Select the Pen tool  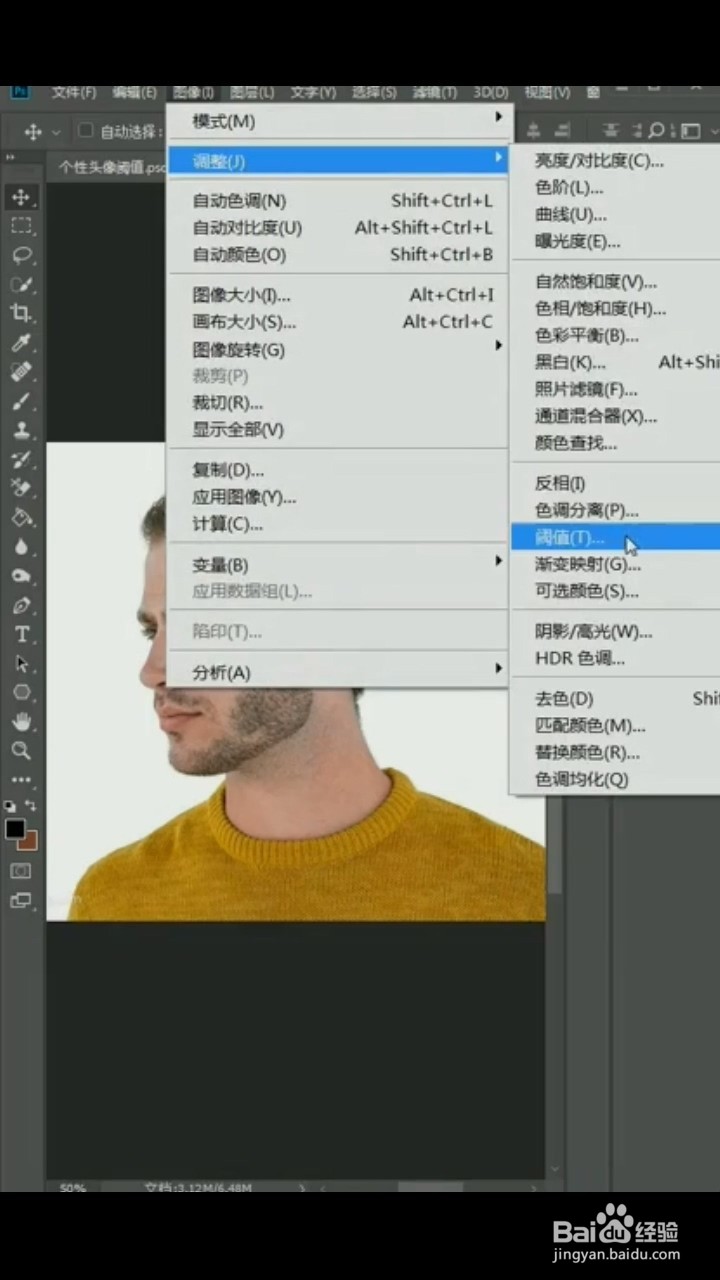(21, 605)
